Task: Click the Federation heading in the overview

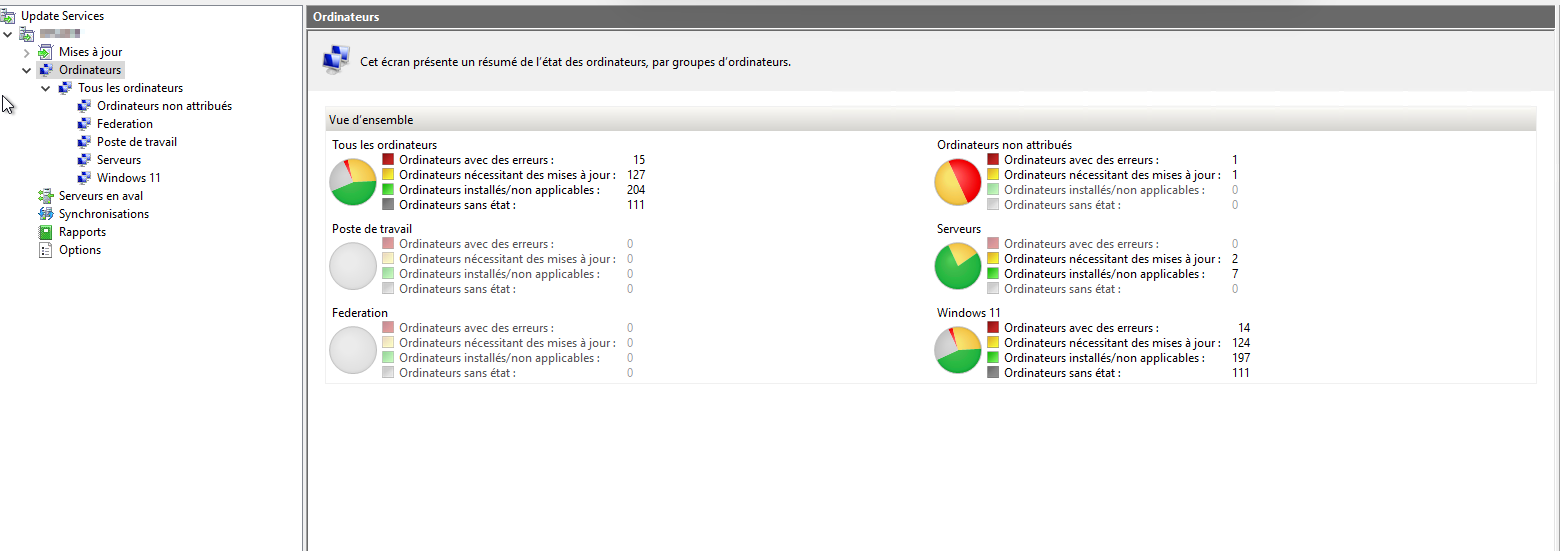Action: click(x=360, y=313)
